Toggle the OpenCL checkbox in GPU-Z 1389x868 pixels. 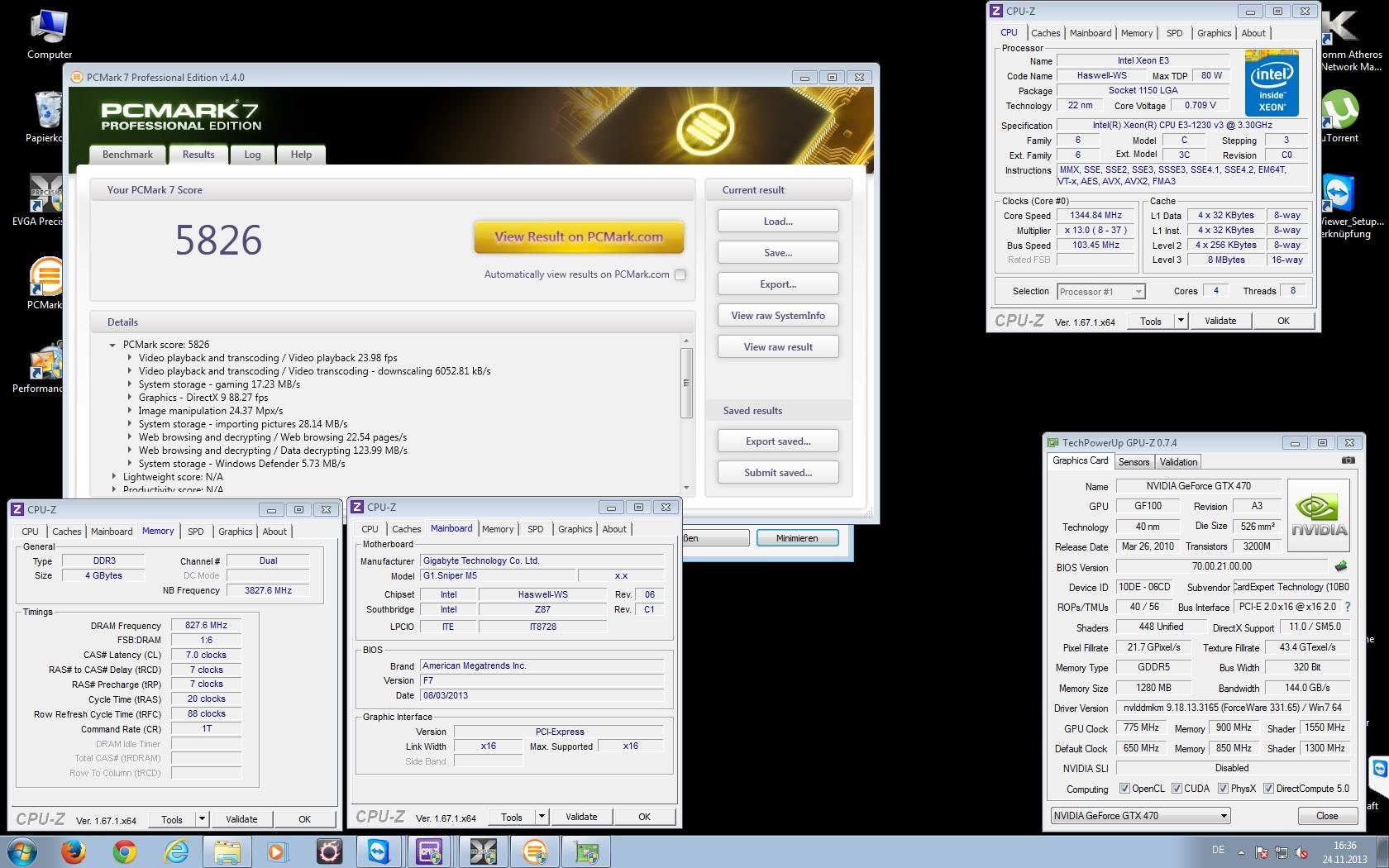[1124, 789]
